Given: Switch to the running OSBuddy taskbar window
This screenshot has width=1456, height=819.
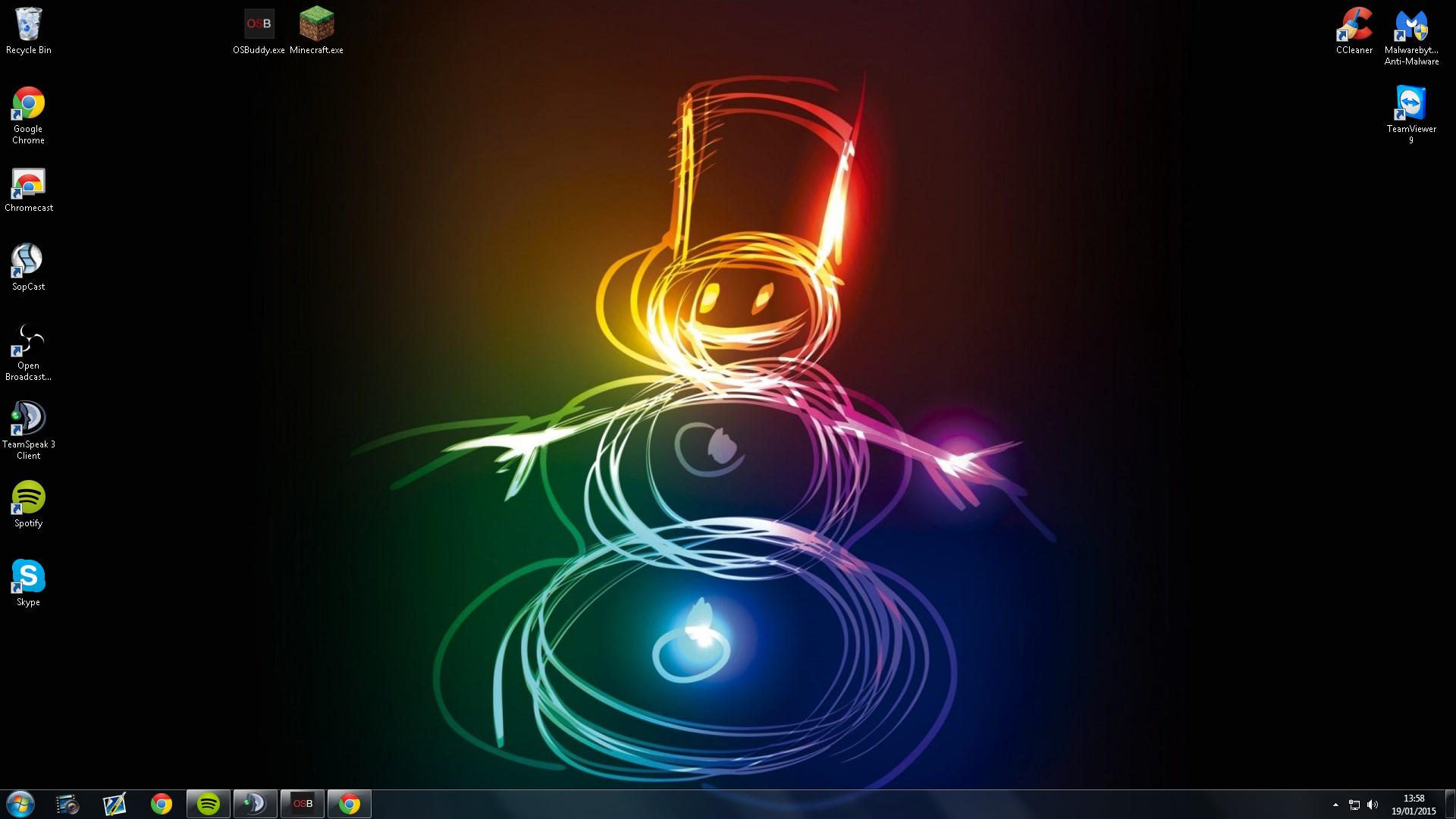Looking at the screenshot, I should point(303,804).
